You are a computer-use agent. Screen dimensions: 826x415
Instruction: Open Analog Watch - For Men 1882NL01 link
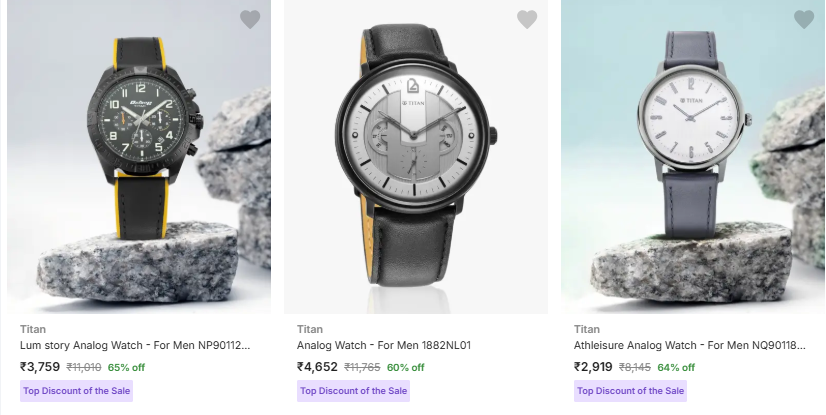384,346
